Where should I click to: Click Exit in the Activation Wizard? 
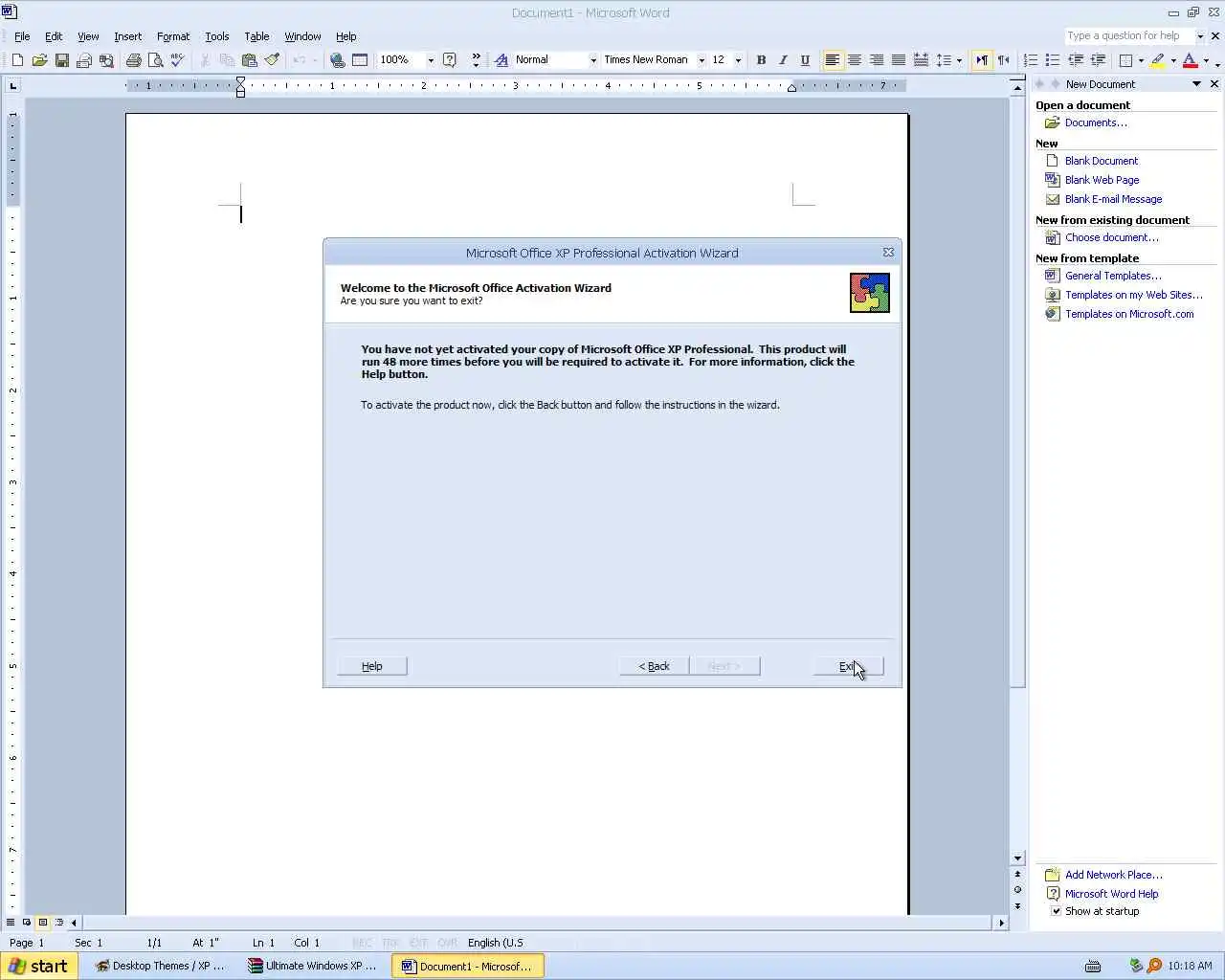(x=848, y=666)
